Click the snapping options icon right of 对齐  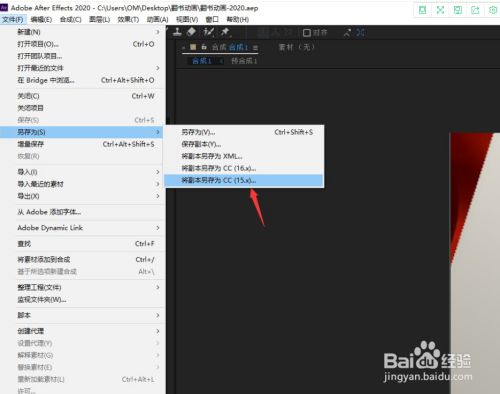pos(347,33)
